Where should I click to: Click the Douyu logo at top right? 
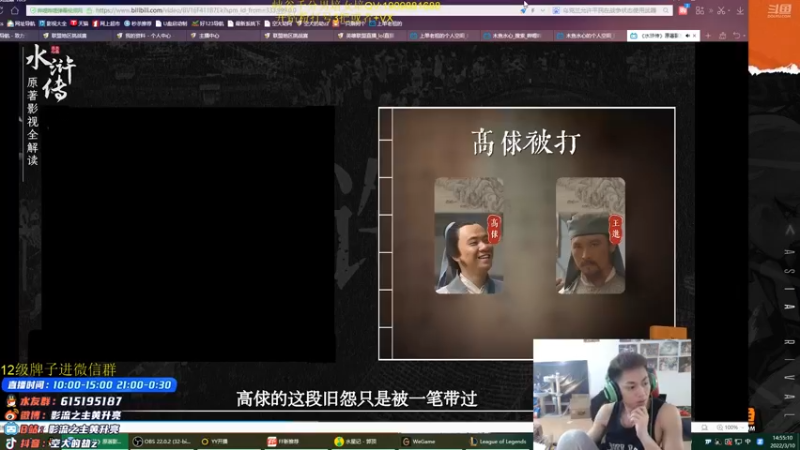tap(779, 10)
